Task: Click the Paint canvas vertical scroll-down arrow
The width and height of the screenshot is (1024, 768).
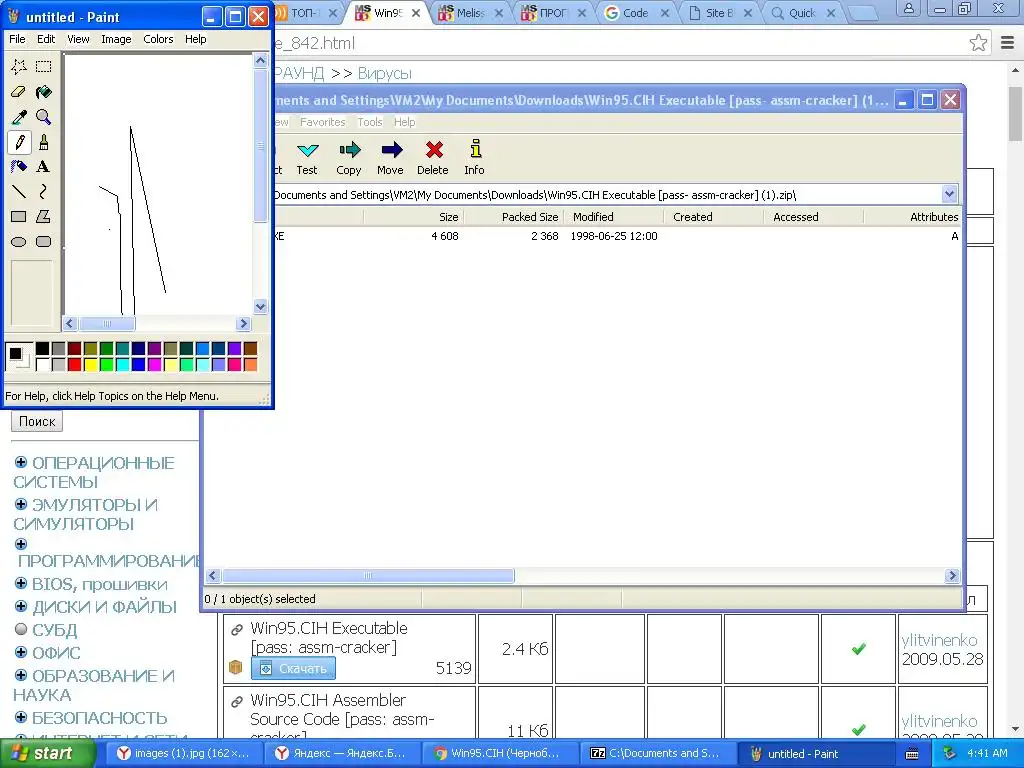Action: (x=261, y=306)
